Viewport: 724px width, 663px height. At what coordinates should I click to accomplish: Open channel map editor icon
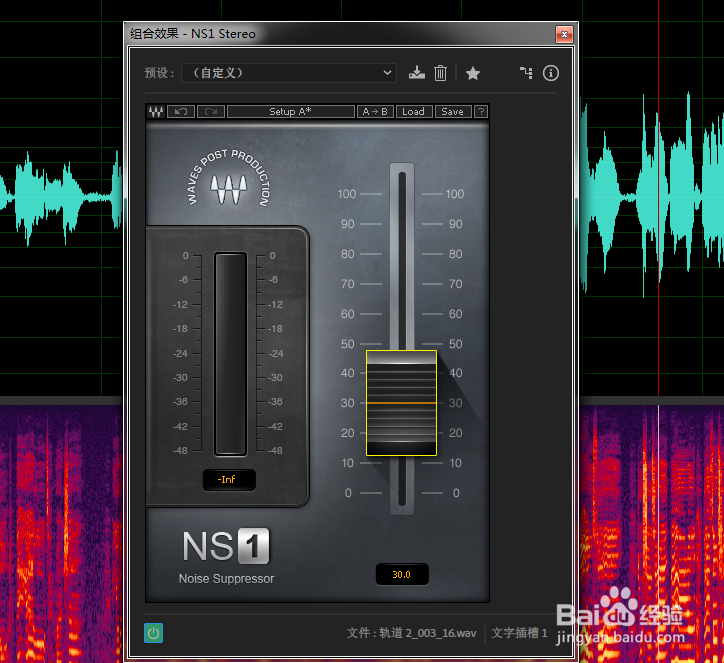tap(526, 73)
